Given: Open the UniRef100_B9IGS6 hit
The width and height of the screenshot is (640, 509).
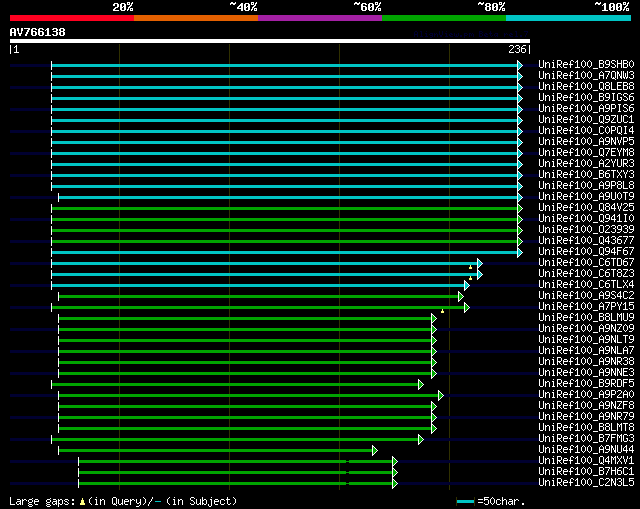Looking at the screenshot, I should [x=586, y=98].
